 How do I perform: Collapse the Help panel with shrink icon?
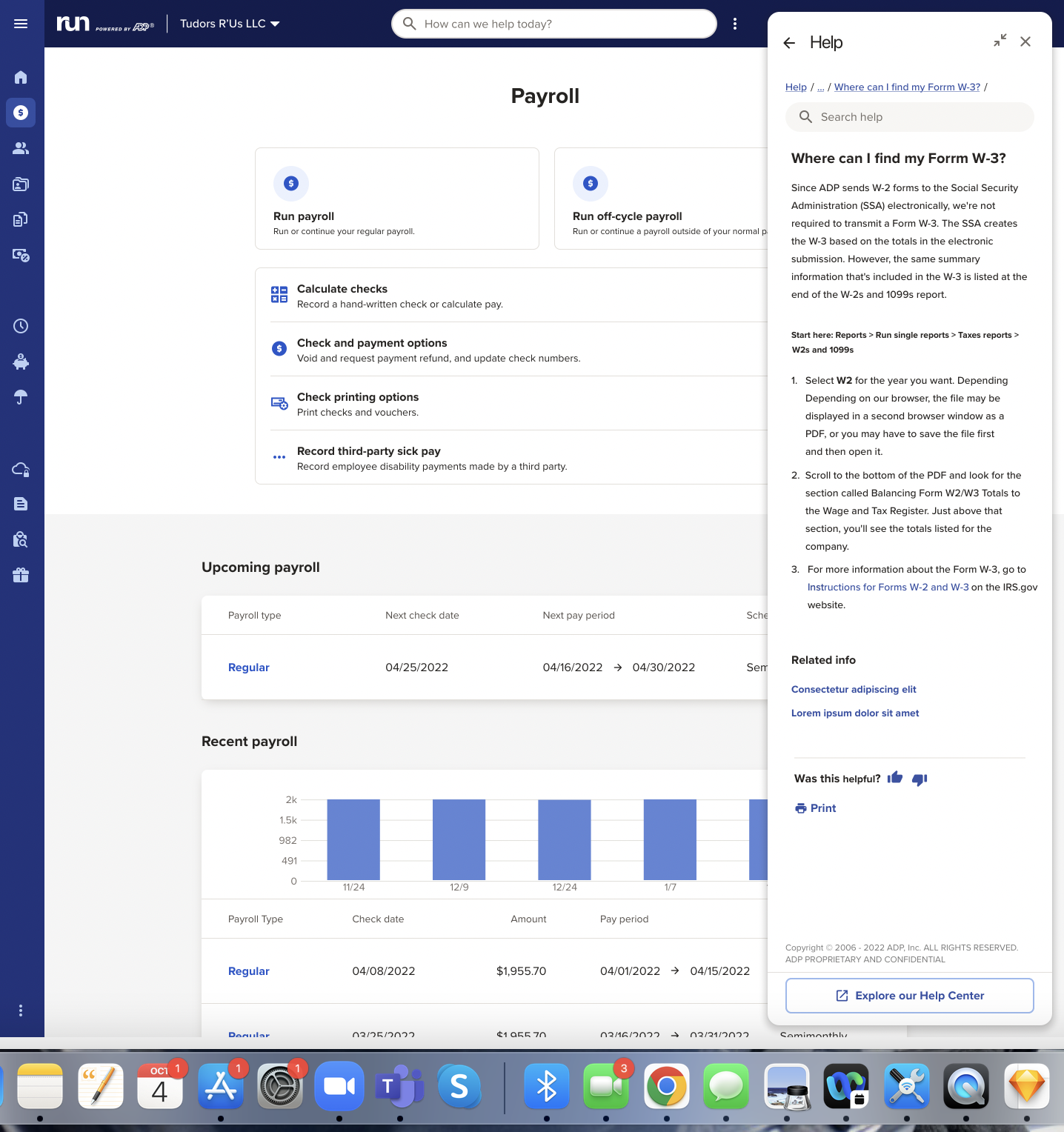[x=1000, y=41]
